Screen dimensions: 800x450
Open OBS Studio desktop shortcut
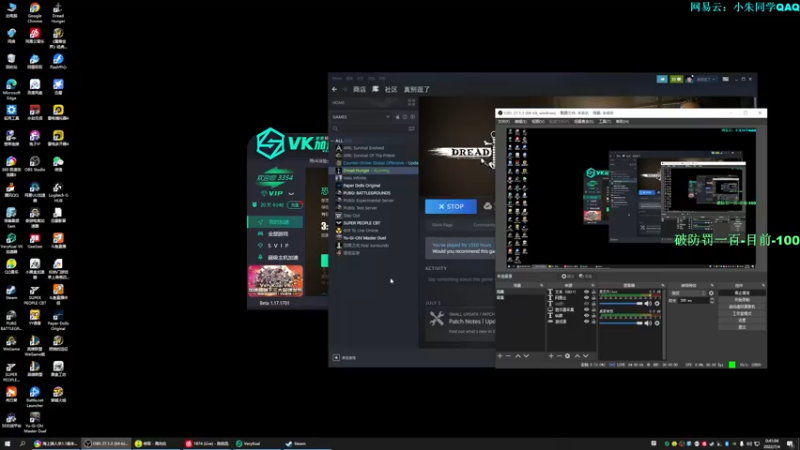tap(35, 165)
